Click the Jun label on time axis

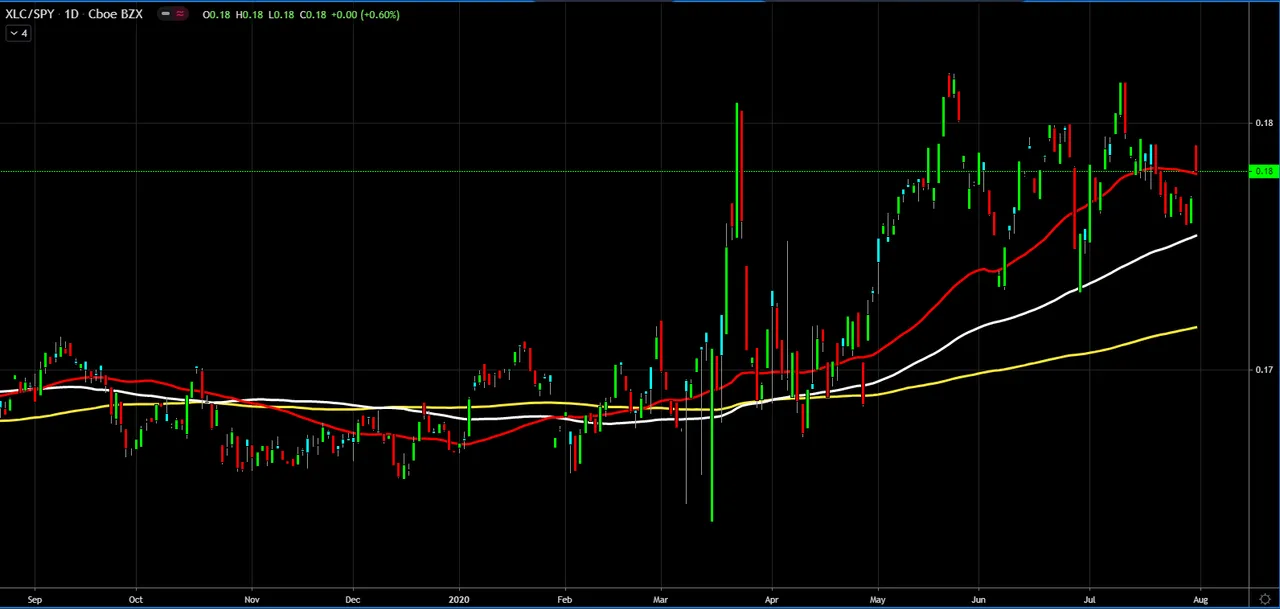[x=978, y=599]
